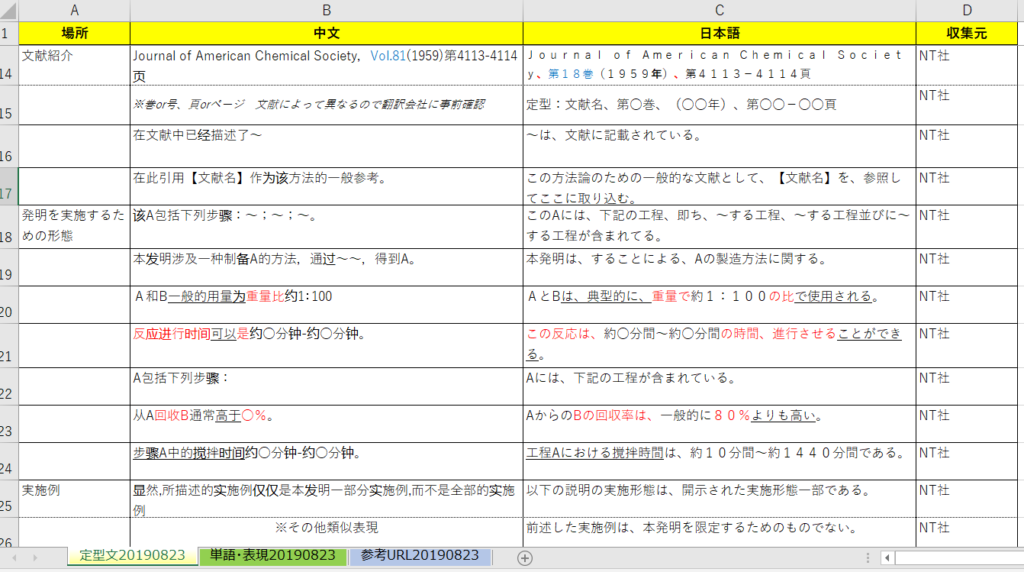The width and height of the screenshot is (1024, 572).
Task: Select row 20 header
Action: pyautogui.click(x=8, y=305)
